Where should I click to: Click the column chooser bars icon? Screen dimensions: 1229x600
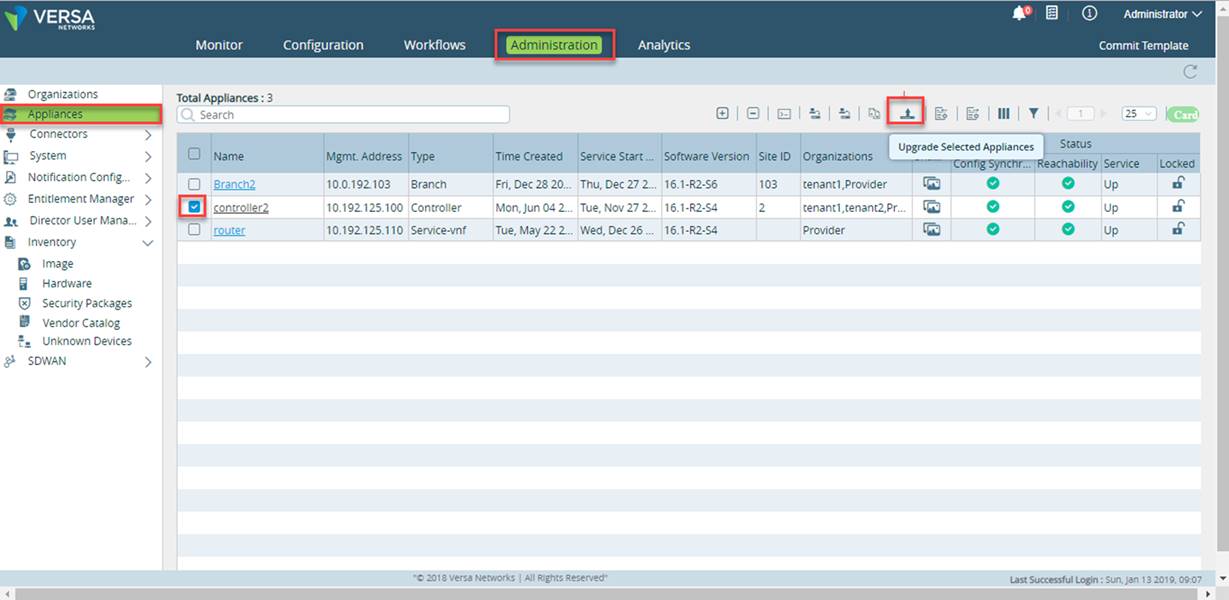(1004, 114)
